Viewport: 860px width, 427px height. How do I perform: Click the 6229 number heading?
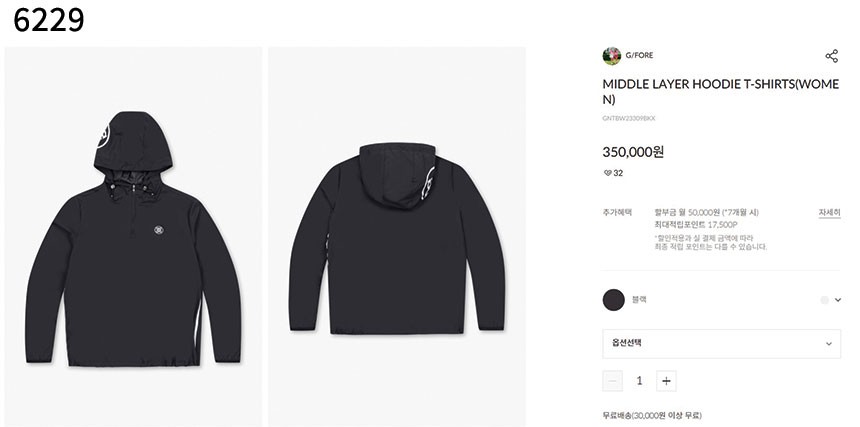[50, 20]
